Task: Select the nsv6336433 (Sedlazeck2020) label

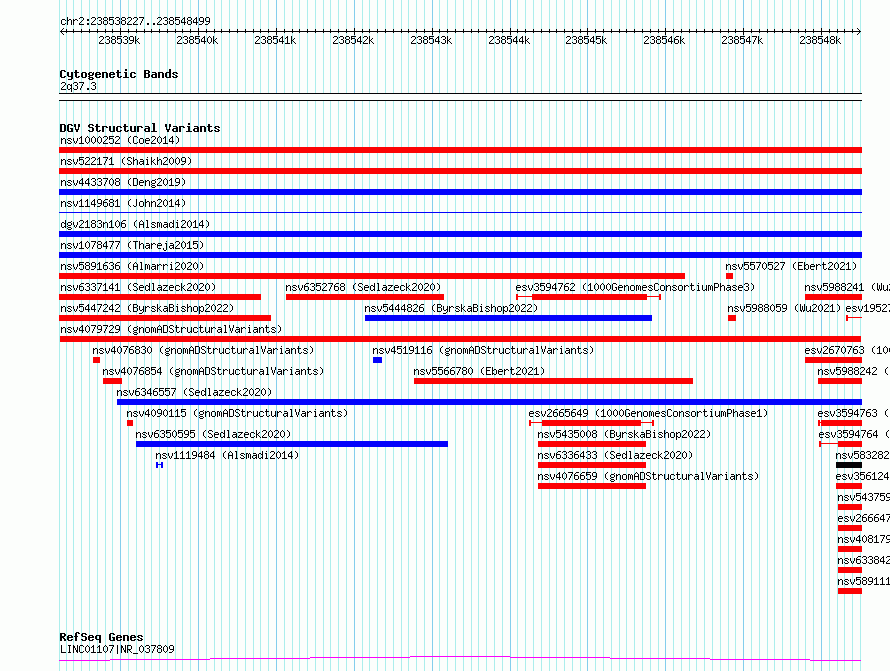Action: pos(615,455)
